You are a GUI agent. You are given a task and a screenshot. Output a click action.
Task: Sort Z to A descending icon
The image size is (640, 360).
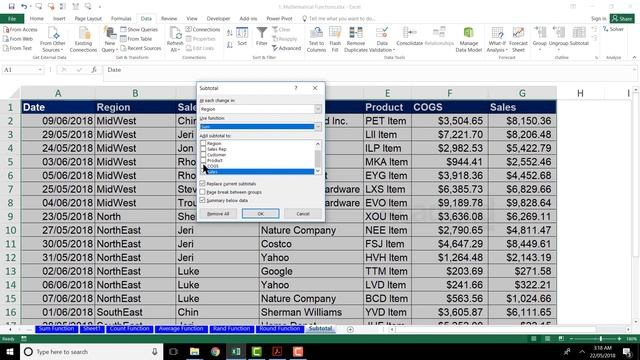point(230,45)
